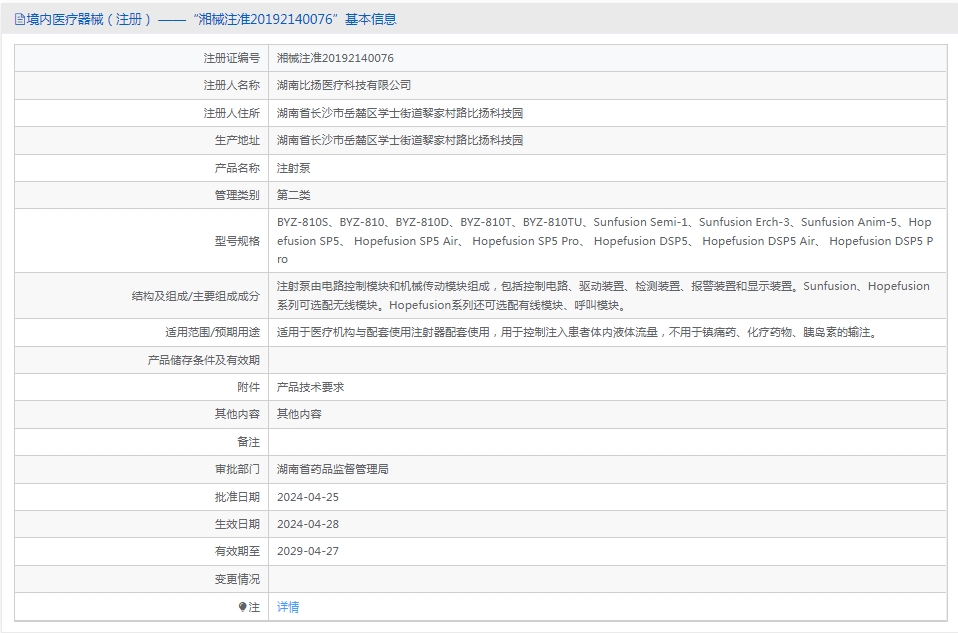
Task: Click the document icon in page header
Action: pos(20,20)
